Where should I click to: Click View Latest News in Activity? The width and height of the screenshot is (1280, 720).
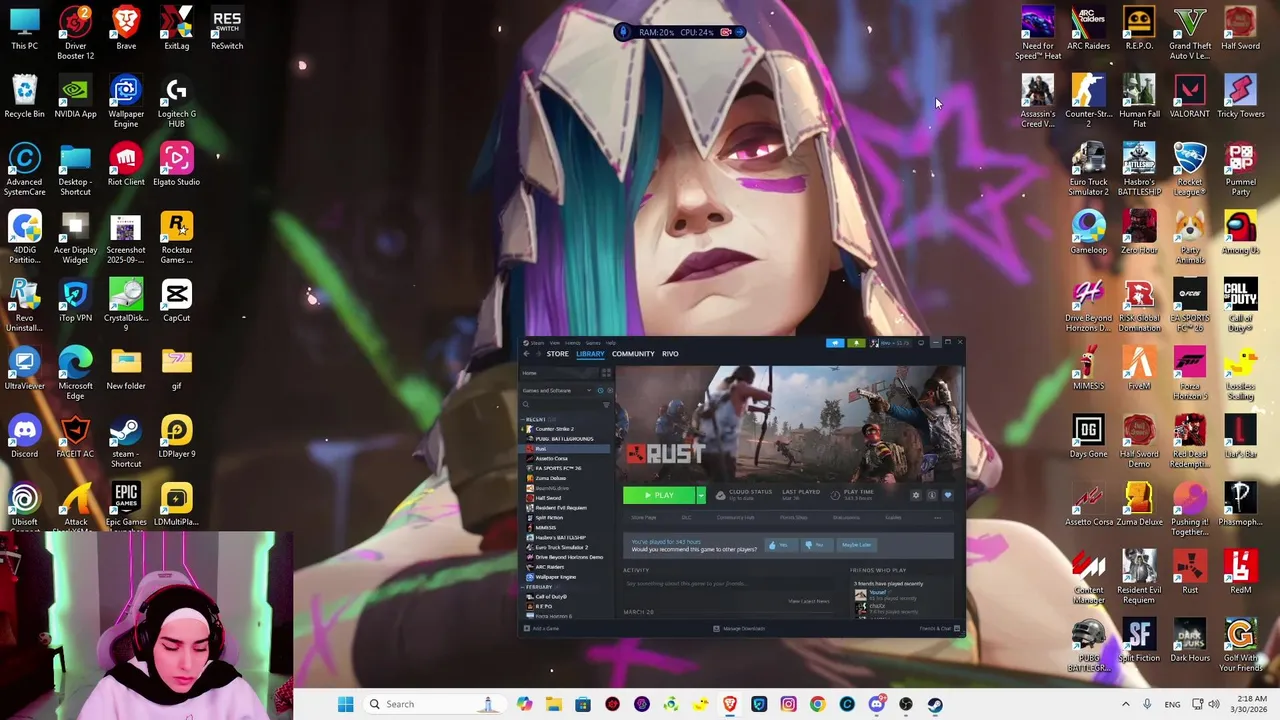(809, 601)
